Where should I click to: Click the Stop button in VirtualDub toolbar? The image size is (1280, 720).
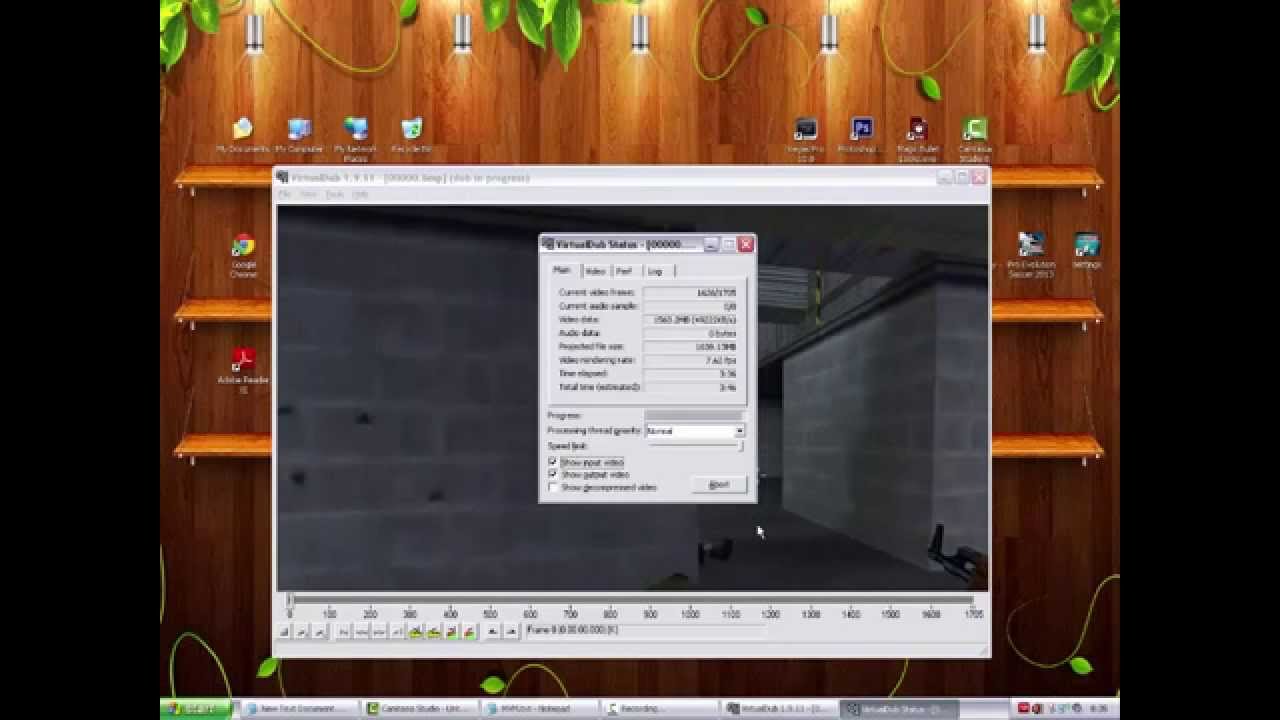tap(283, 632)
